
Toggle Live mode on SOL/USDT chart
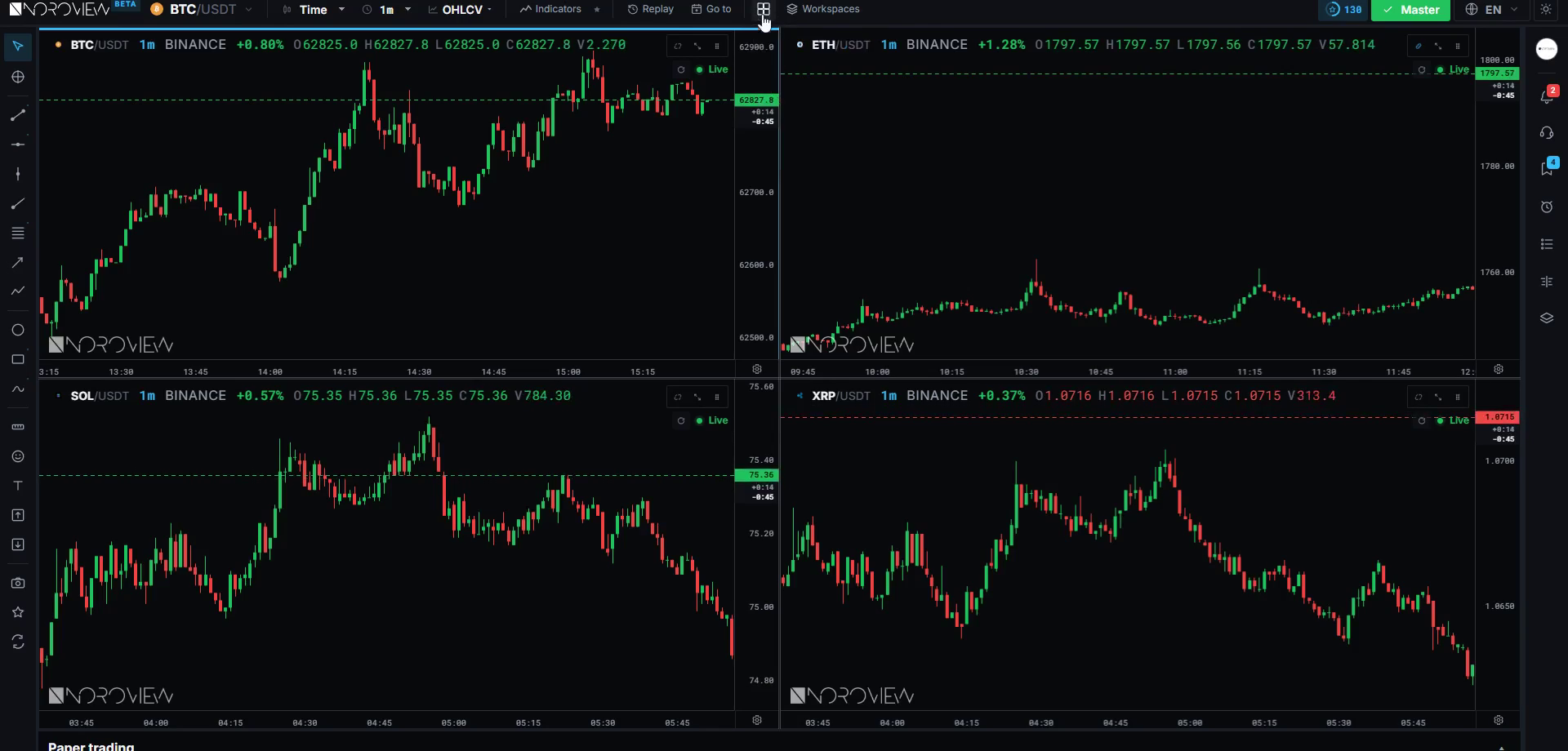click(711, 420)
